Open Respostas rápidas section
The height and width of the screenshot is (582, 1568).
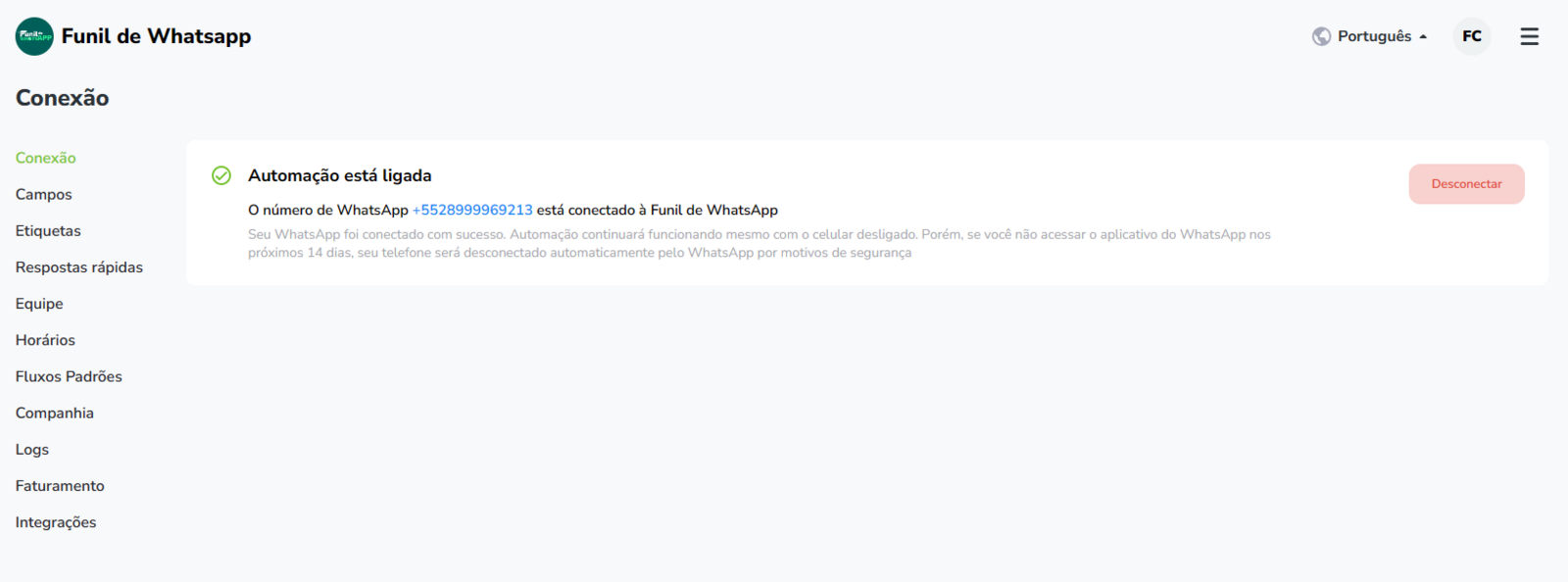[x=79, y=267]
